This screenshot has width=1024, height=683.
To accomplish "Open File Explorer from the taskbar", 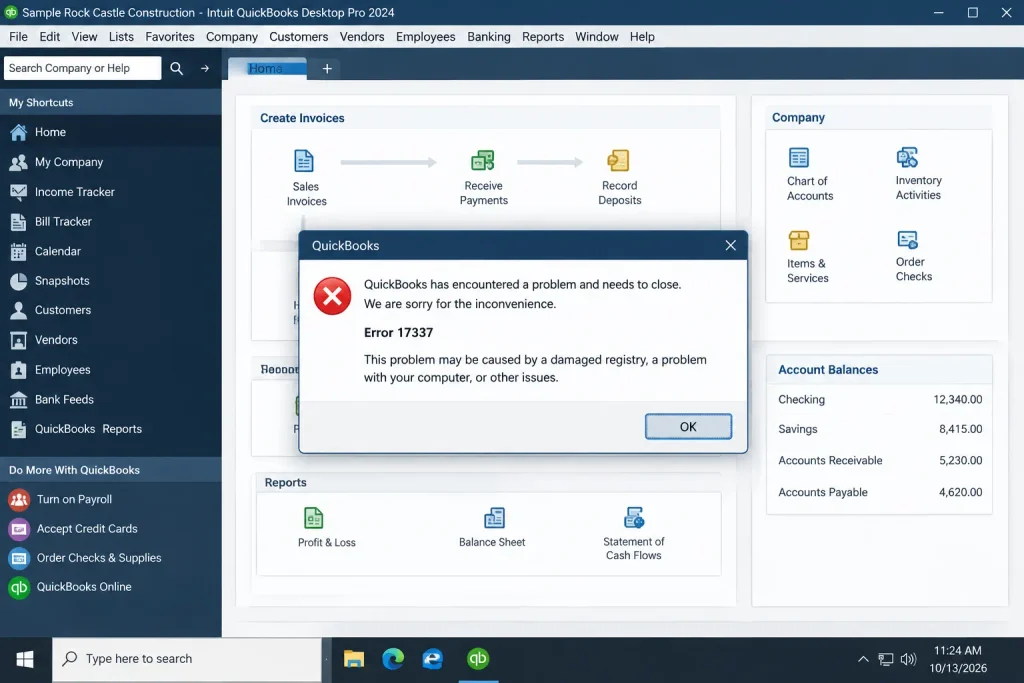I will pos(353,659).
